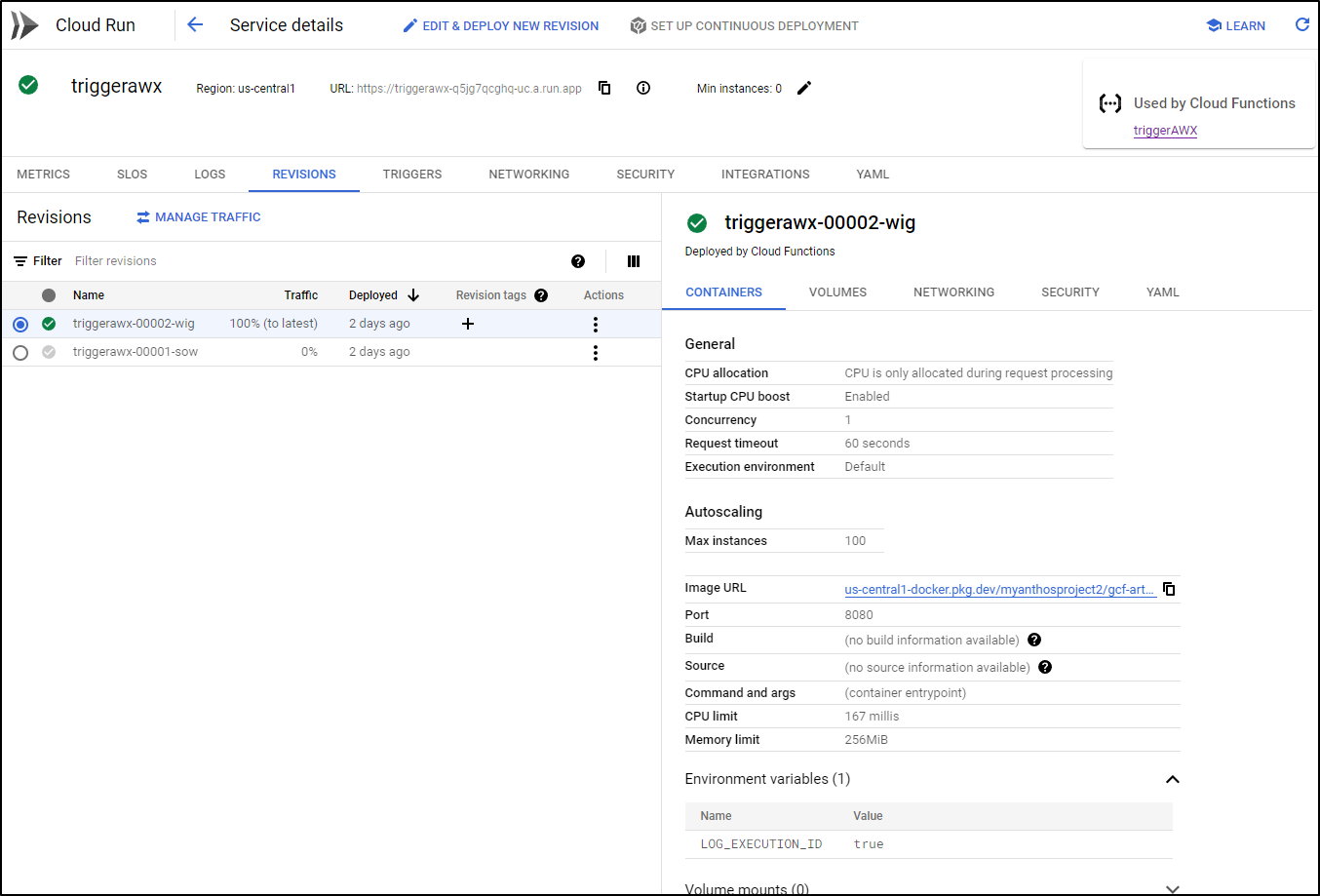Open actions menu for triggerawx-00001-sow
This screenshot has height=896, width=1320.
click(596, 352)
